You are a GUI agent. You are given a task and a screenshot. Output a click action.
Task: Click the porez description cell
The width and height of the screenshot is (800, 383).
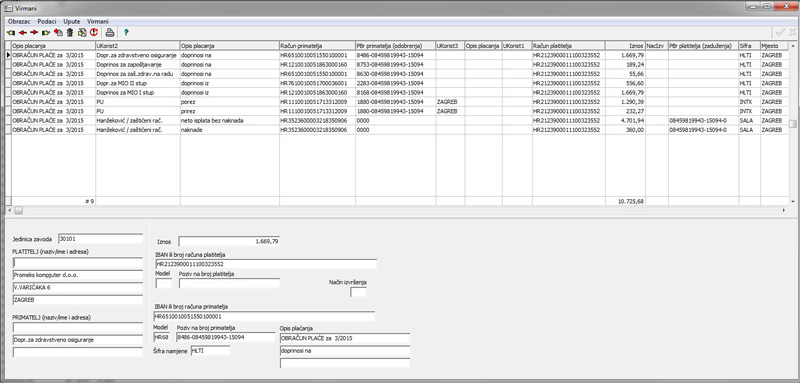[229, 101]
